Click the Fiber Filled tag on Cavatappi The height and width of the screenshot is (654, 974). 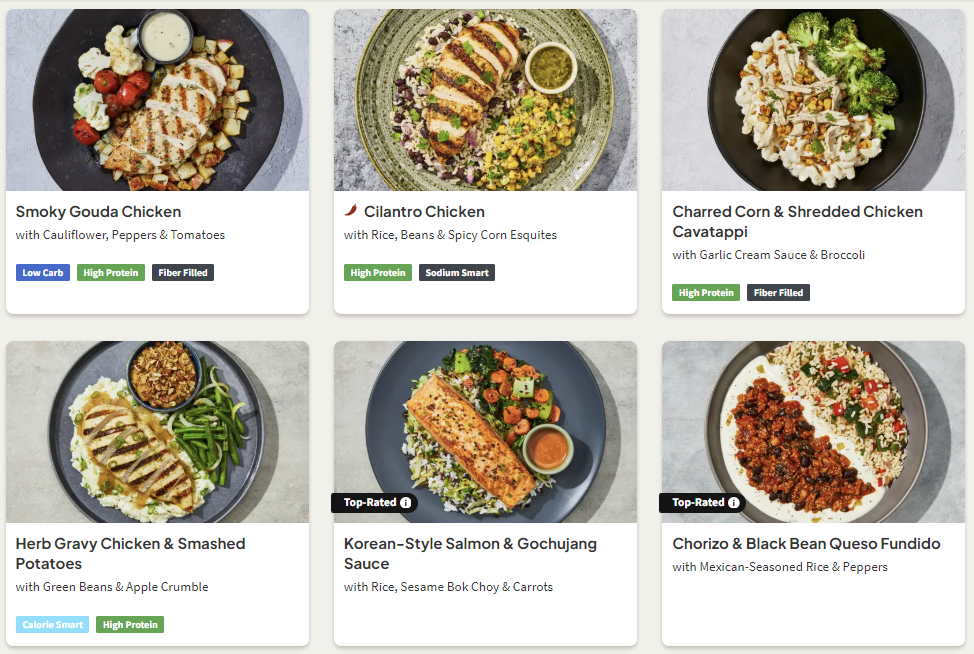click(x=778, y=292)
